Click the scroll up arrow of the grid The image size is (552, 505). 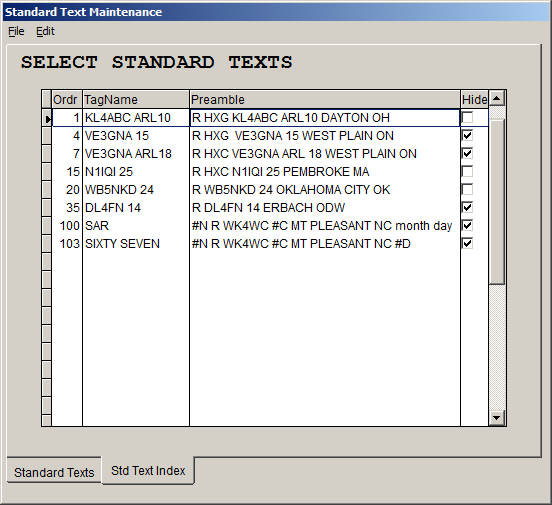(497, 98)
